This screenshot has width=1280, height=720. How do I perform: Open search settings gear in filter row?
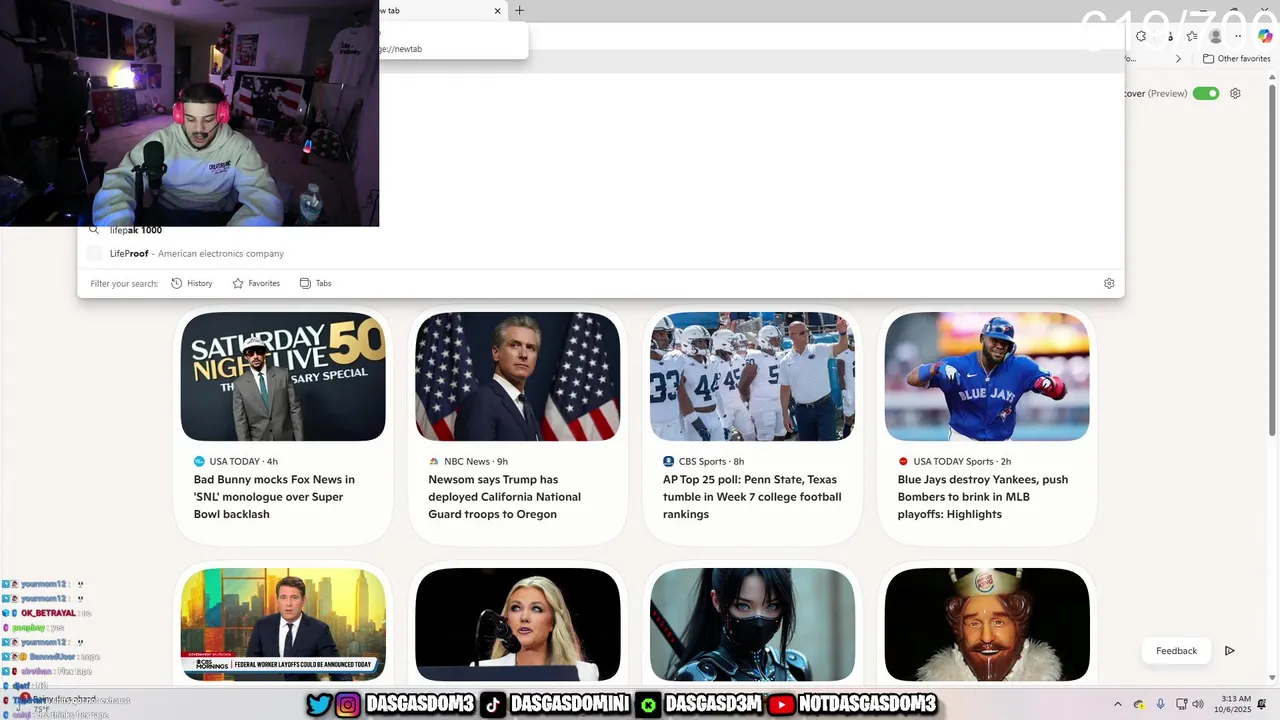point(1109,283)
